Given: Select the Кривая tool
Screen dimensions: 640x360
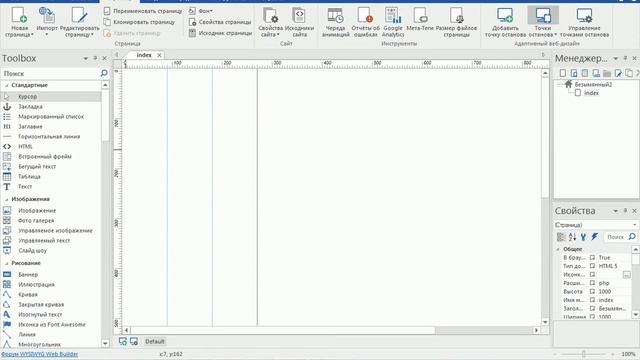Looking at the screenshot, I should point(51,295).
